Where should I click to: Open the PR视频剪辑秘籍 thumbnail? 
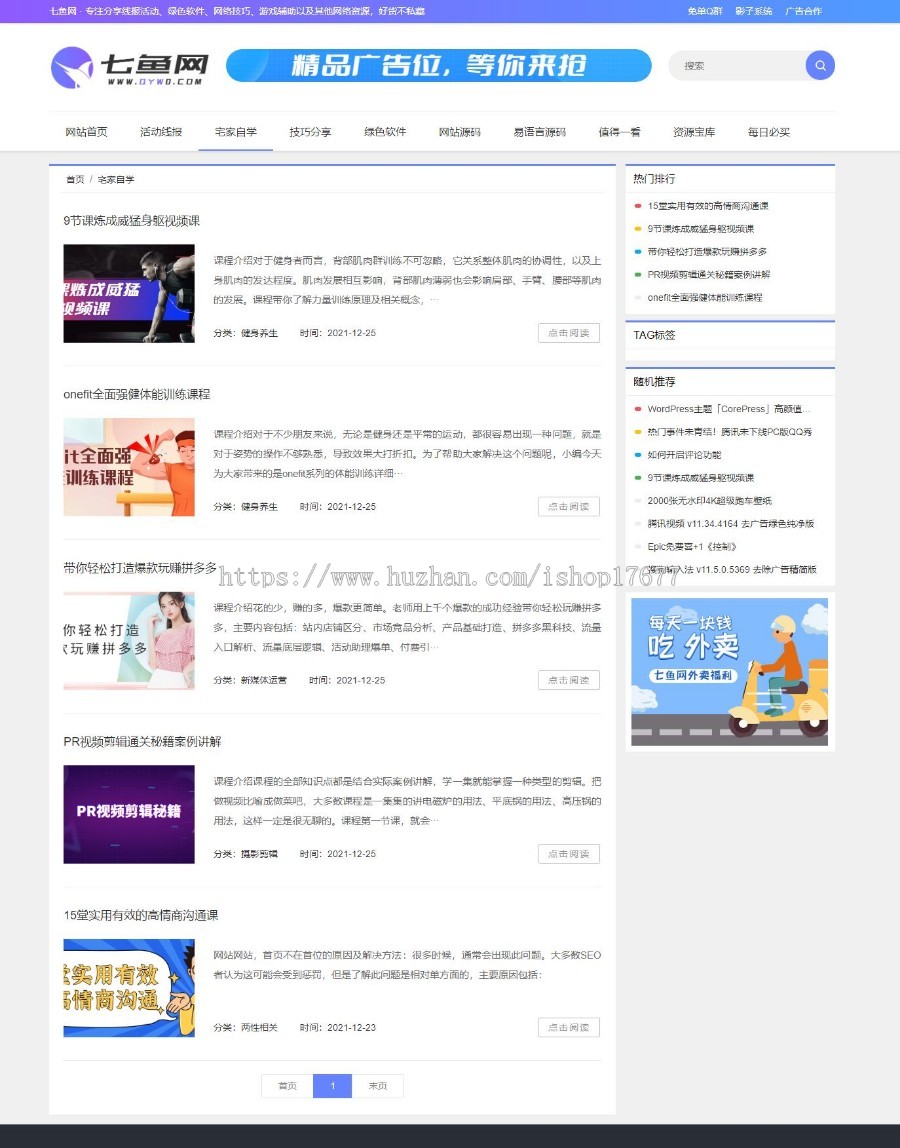(x=129, y=814)
